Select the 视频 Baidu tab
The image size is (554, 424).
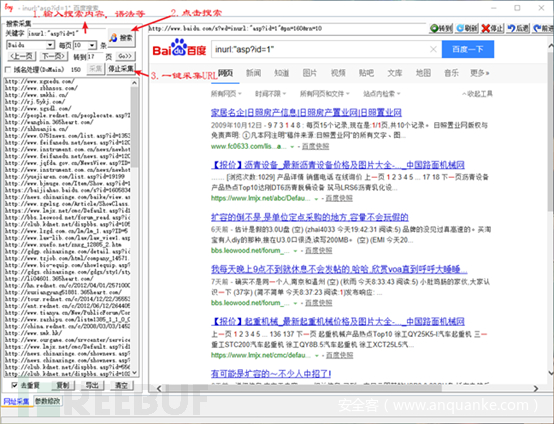pyautogui.click(x=338, y=73)
